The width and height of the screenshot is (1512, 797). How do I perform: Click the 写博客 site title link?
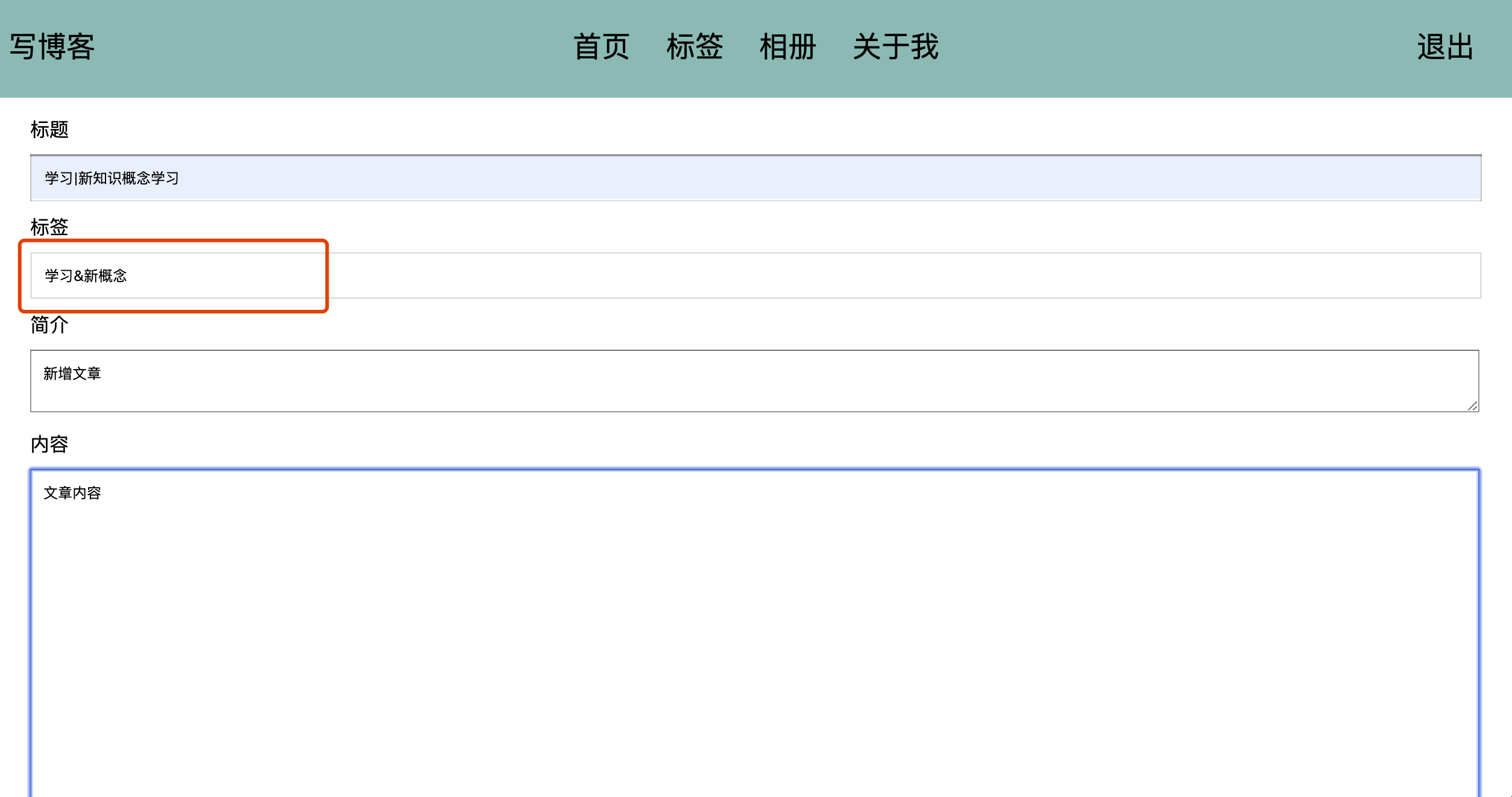pyautogui.click(x=51, y=45)
